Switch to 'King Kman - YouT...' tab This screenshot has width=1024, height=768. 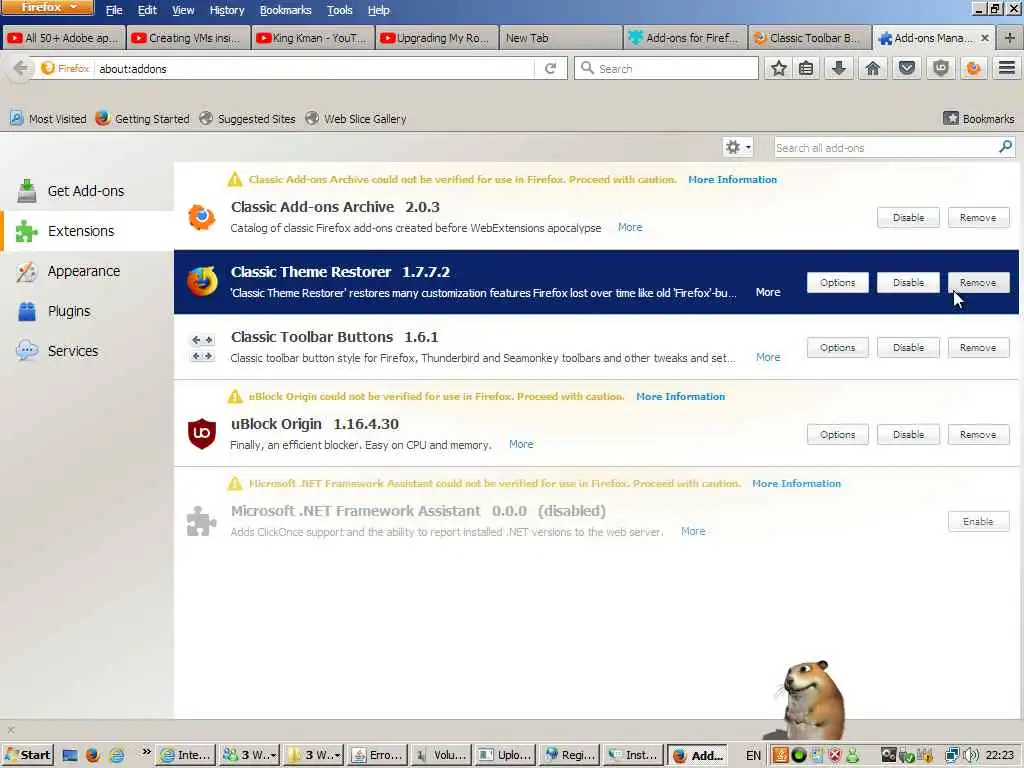click(x=312, y=38)
